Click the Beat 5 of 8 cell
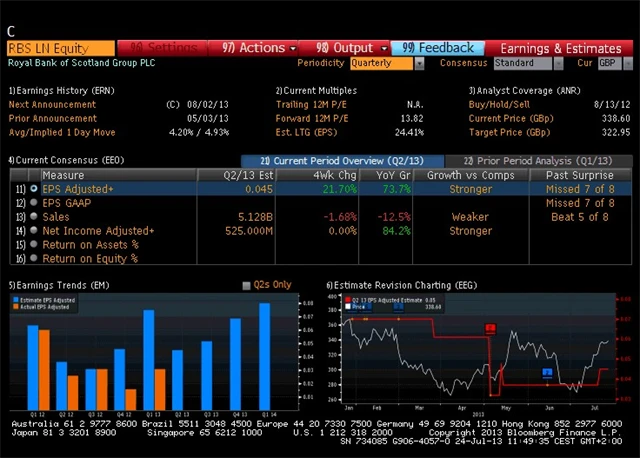Screen dimensions: 640x458 pyautogui.click(x=580, y=217)
